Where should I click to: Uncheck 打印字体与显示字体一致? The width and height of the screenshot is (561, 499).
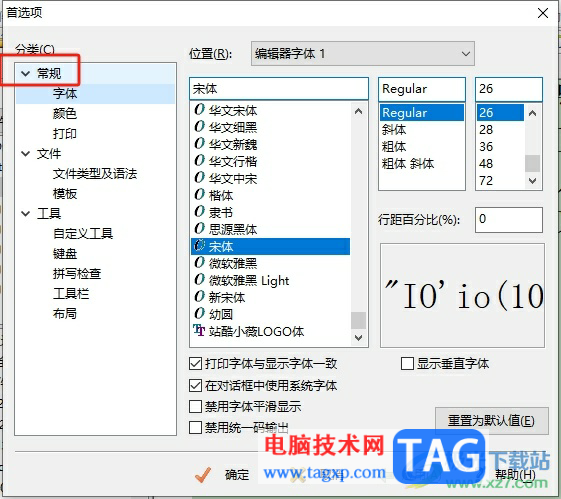[195, 364]
